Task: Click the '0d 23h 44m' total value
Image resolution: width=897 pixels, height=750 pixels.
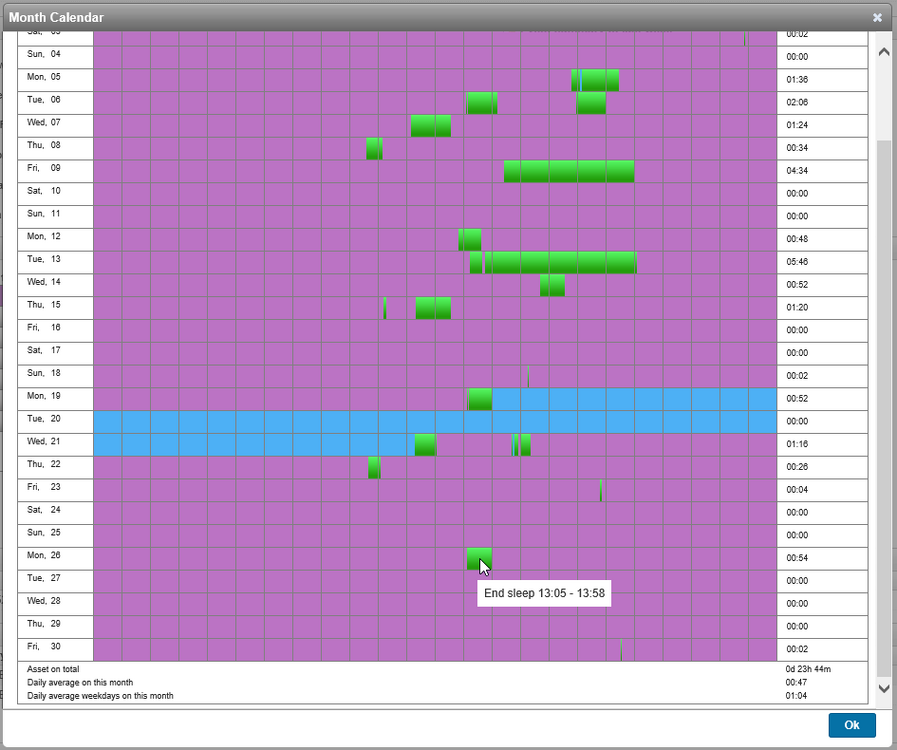Action: coord(808,669)
